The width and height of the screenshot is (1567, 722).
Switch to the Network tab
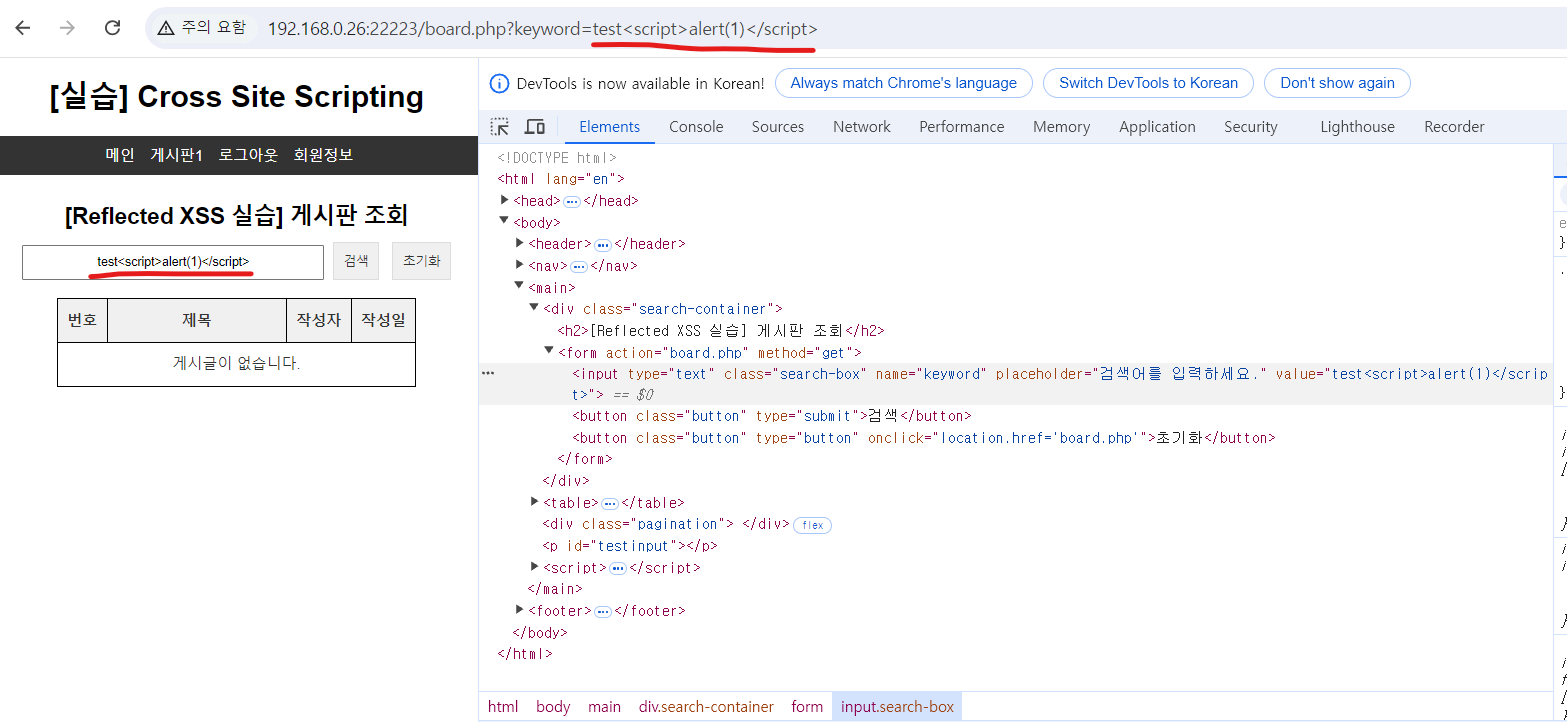862,127
